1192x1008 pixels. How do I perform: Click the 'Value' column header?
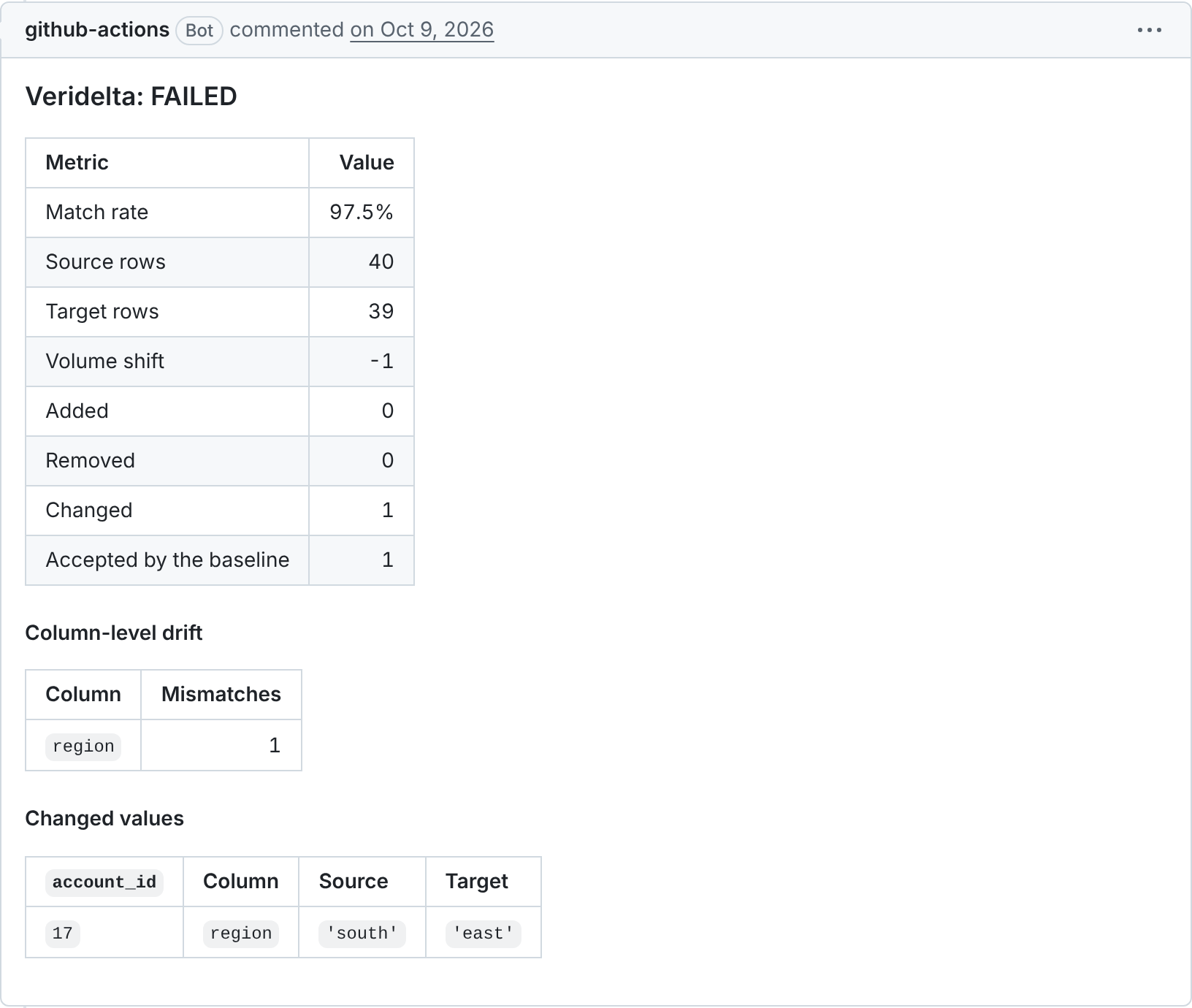(367, 162)
